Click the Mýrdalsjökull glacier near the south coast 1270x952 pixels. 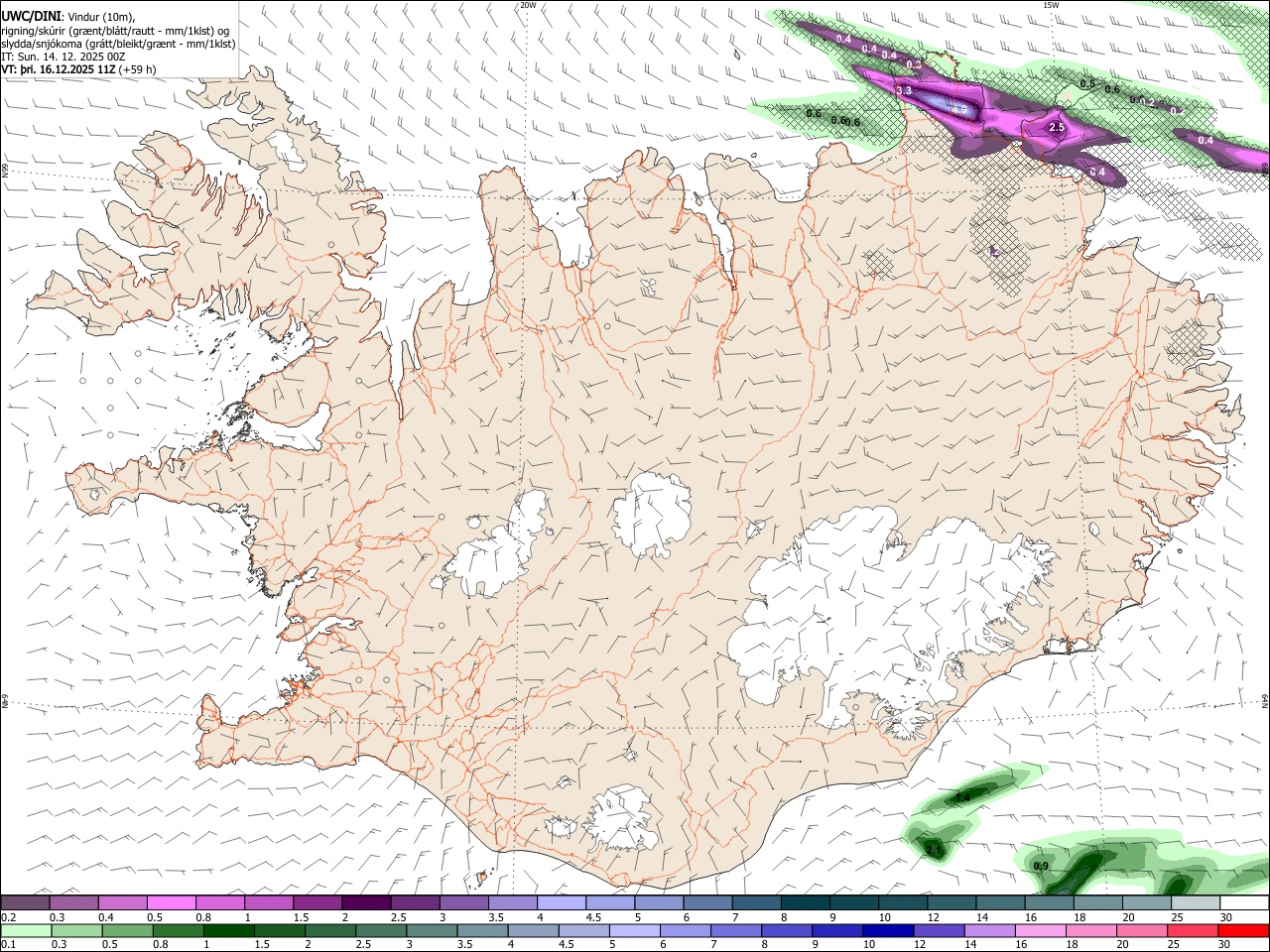(620, 819)
